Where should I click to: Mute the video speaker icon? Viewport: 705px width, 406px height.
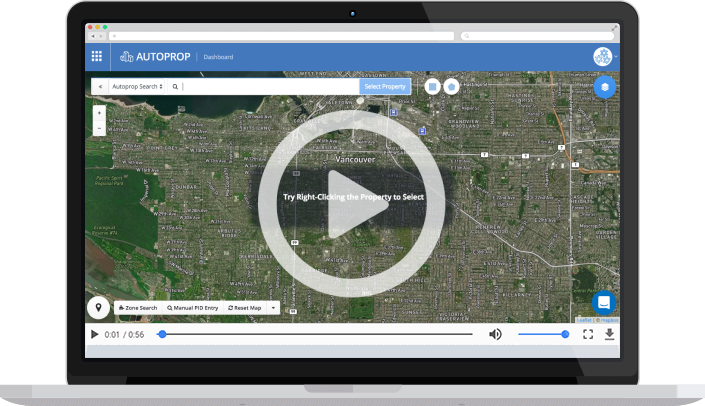495,334
